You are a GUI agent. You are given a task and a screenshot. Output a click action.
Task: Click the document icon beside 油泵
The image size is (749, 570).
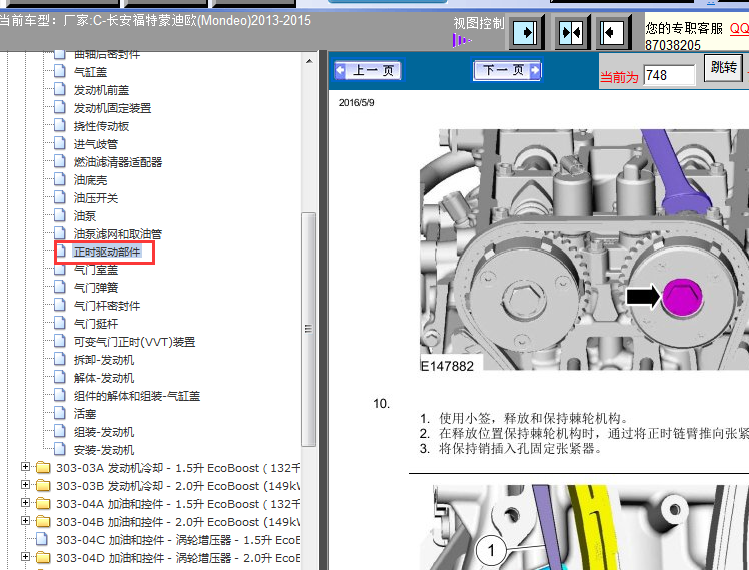pyautogui.click(x=60, y=215)
